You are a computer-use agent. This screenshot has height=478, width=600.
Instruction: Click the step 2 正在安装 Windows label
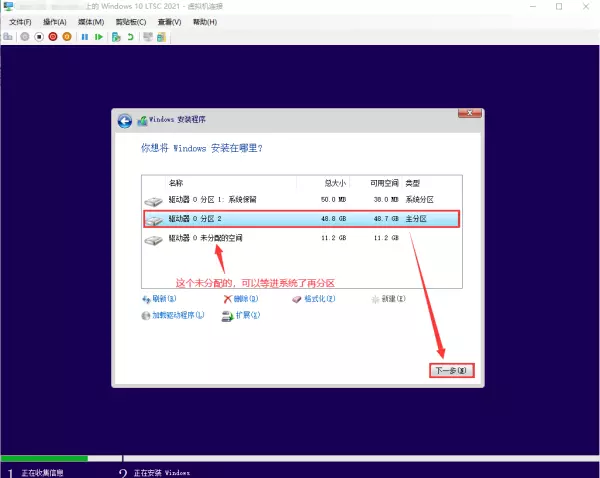click(162, 473)
